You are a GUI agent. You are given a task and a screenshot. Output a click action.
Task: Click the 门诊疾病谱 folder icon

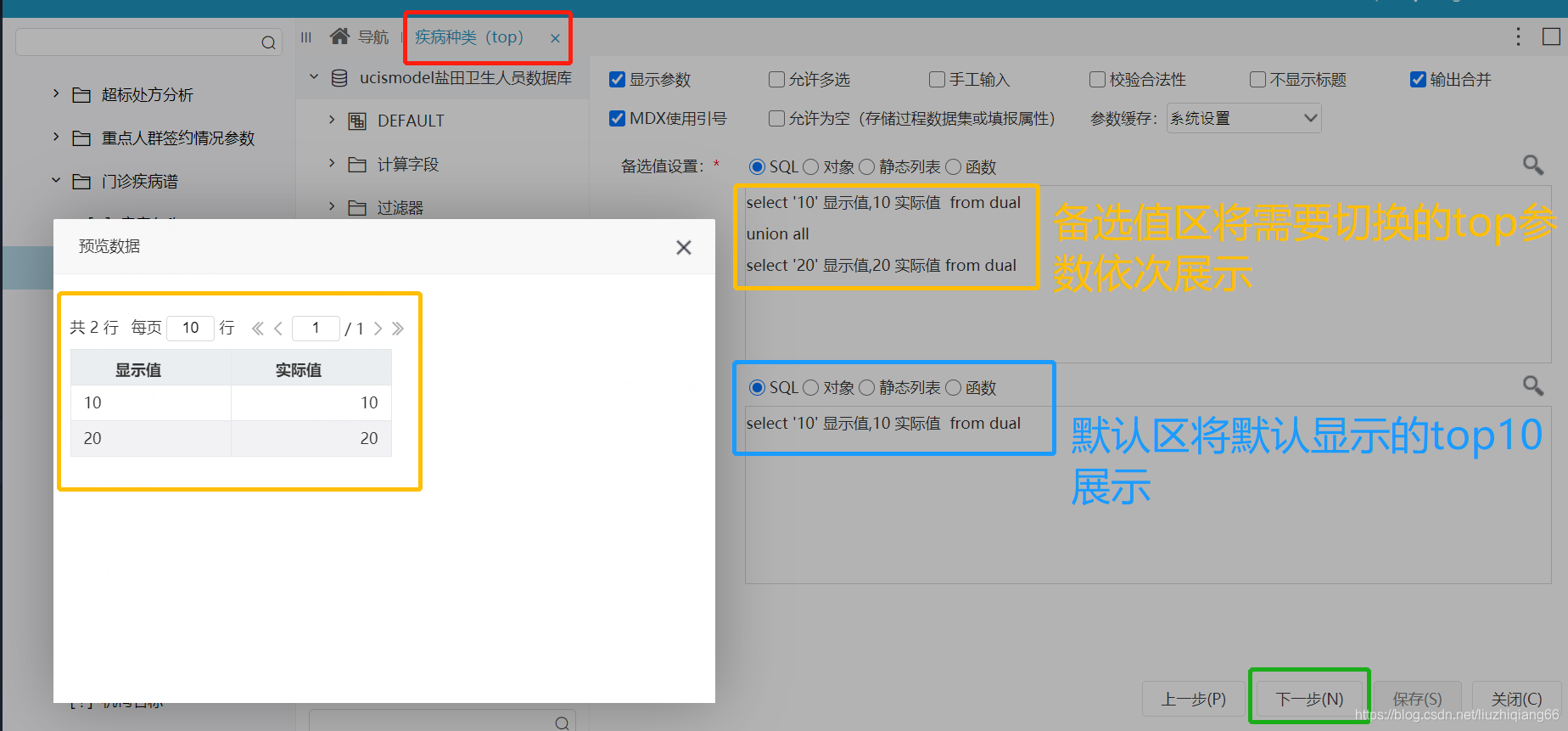coord(81,182)
